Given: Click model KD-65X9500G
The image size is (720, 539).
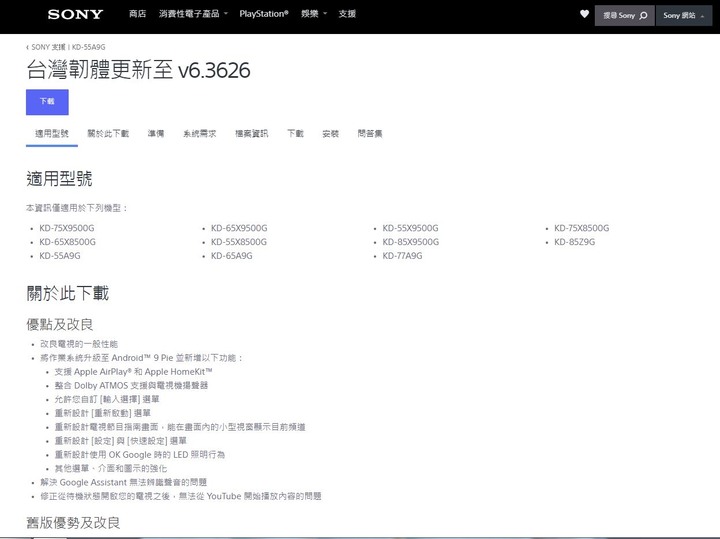Looking at the screenshot, I should point(239,228).
